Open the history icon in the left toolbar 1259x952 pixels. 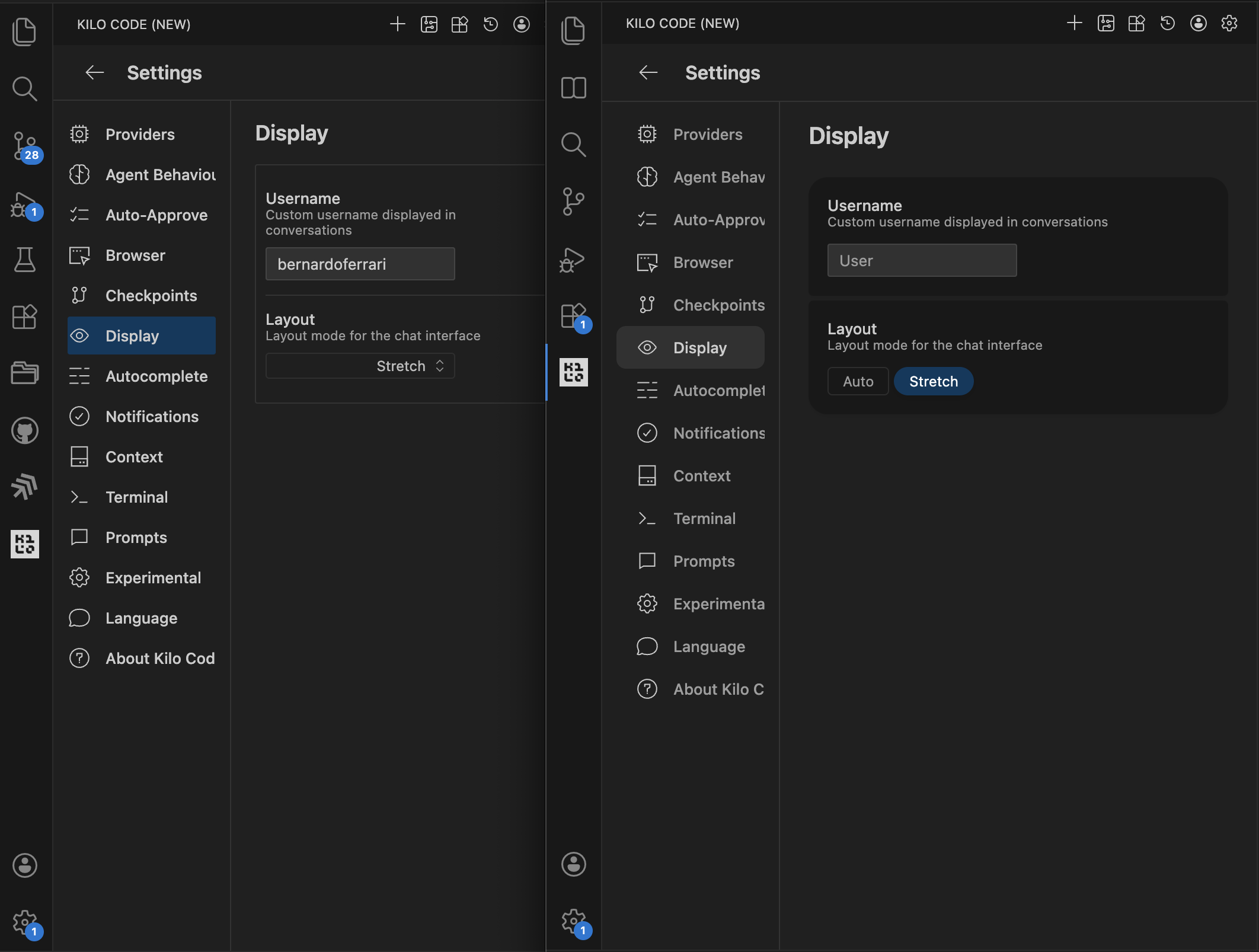point(490,24)
